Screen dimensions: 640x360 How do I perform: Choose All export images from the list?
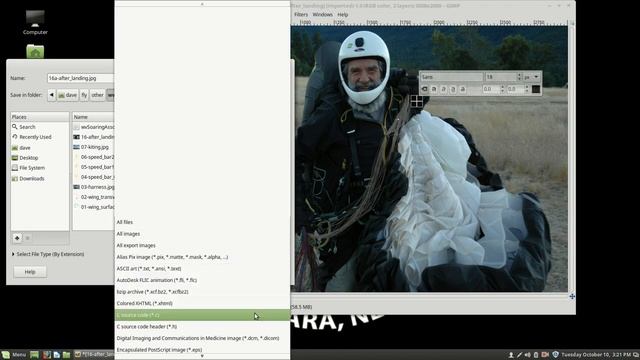[202, 245]
